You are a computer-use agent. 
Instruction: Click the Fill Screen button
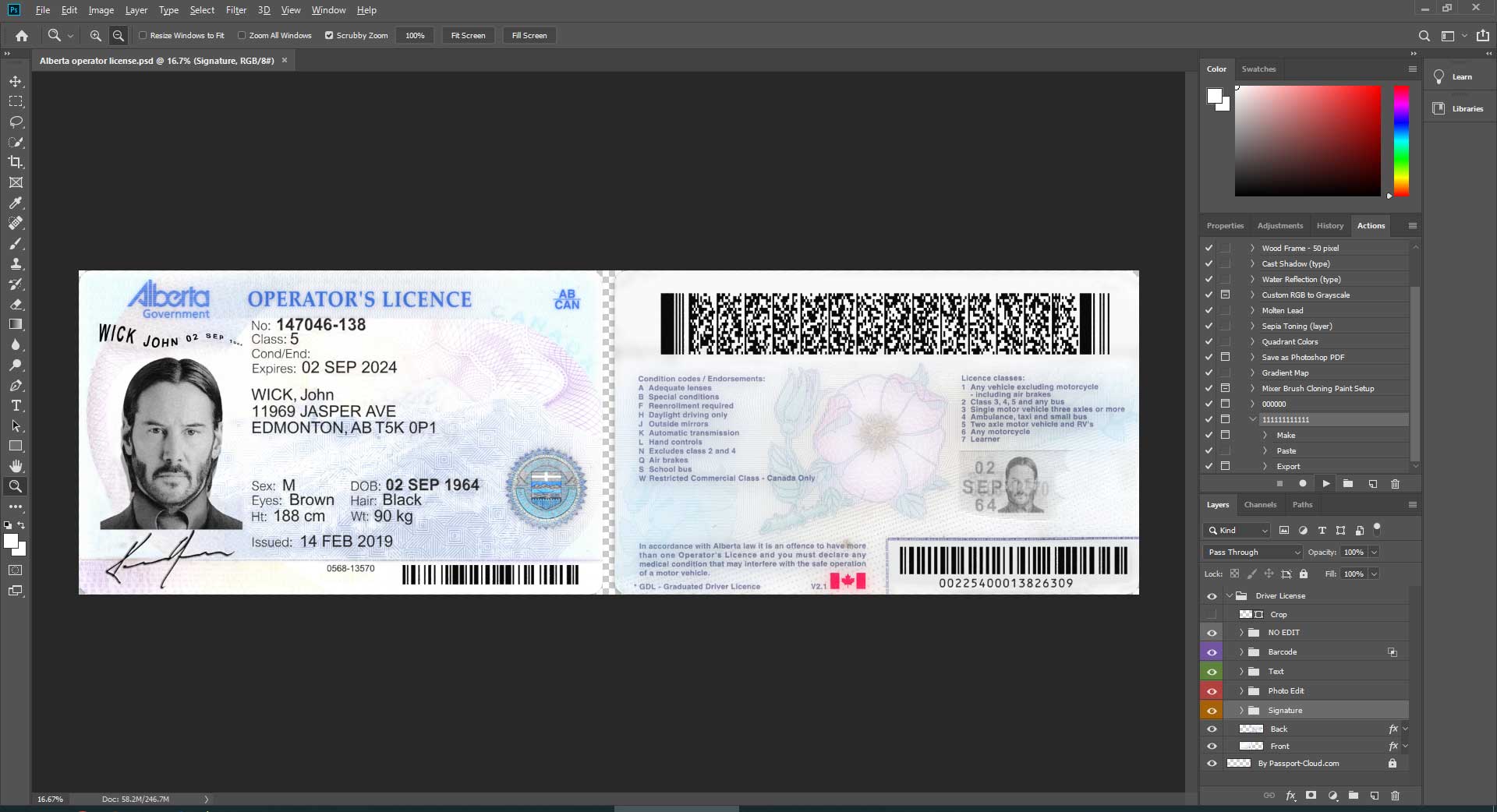click(529, 36)
